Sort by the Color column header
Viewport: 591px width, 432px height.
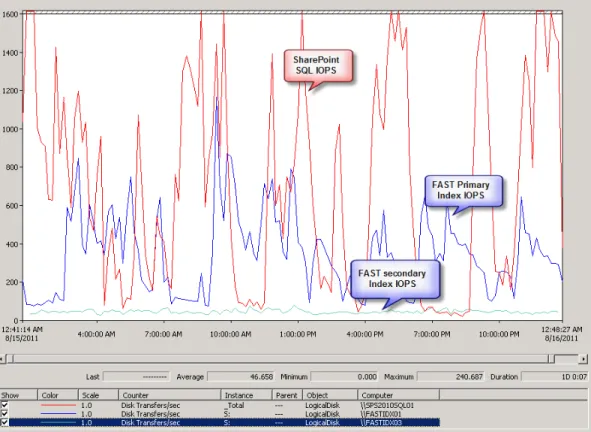(x=58, y=395)
